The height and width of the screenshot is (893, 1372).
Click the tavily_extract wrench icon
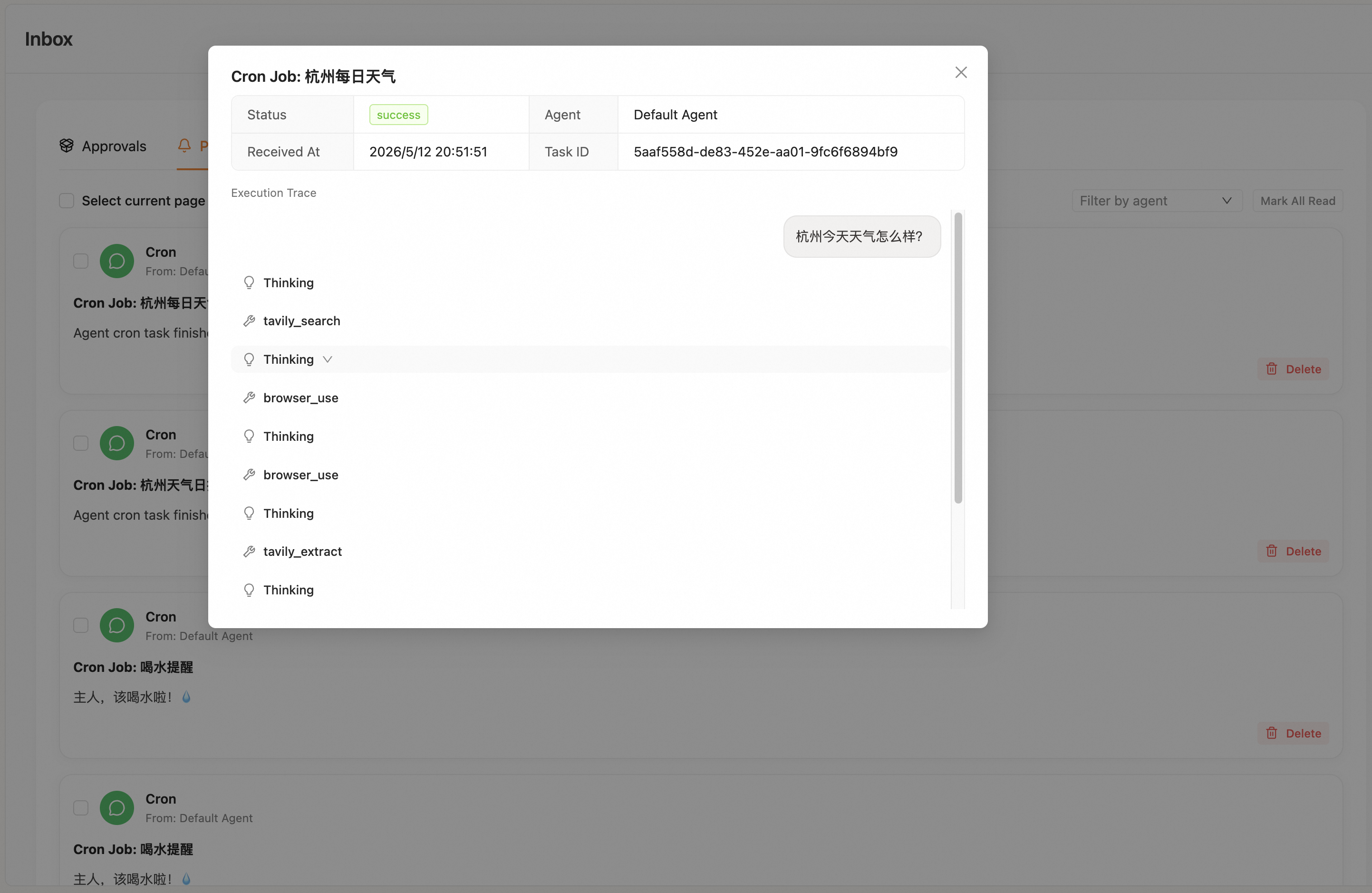point(249,552)
